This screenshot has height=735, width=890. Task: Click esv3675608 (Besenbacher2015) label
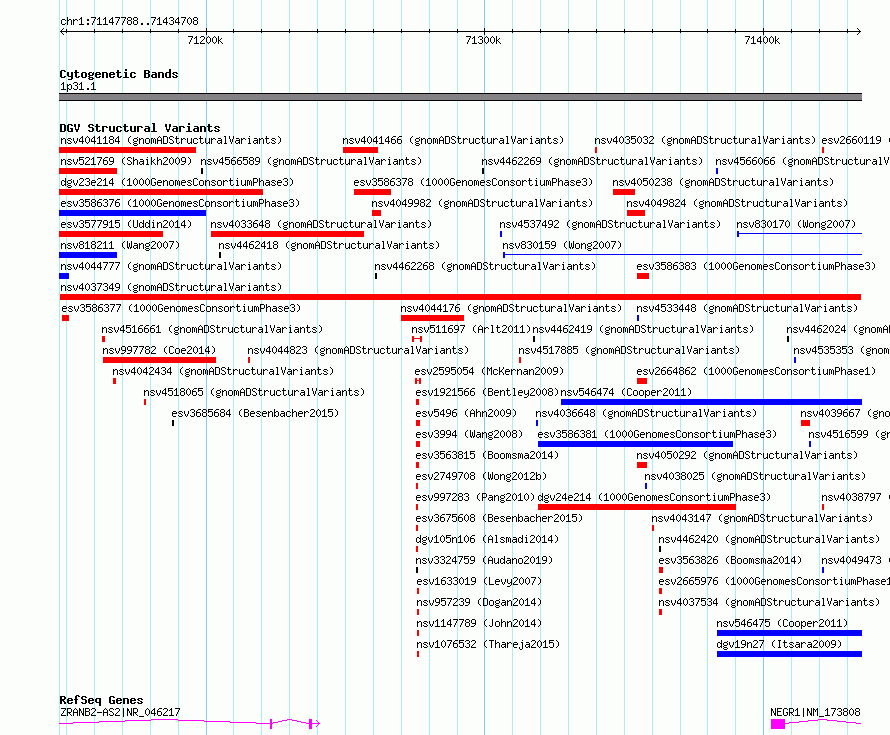(499, 518)
